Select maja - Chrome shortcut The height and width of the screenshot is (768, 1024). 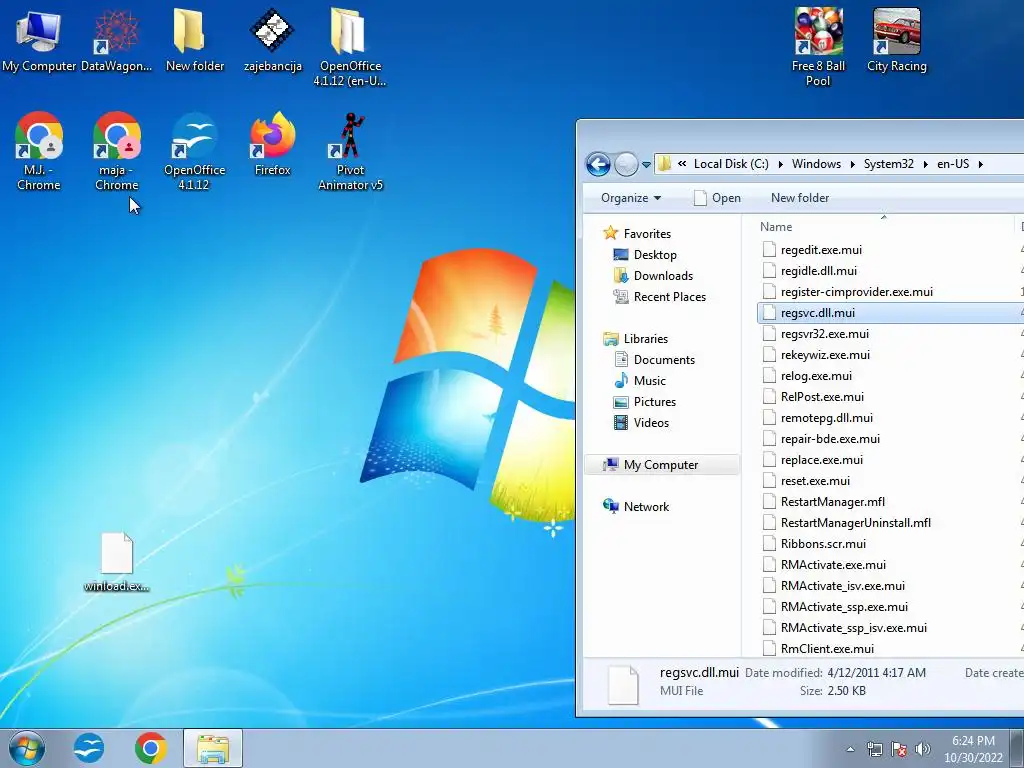click(x=116, y=151)
